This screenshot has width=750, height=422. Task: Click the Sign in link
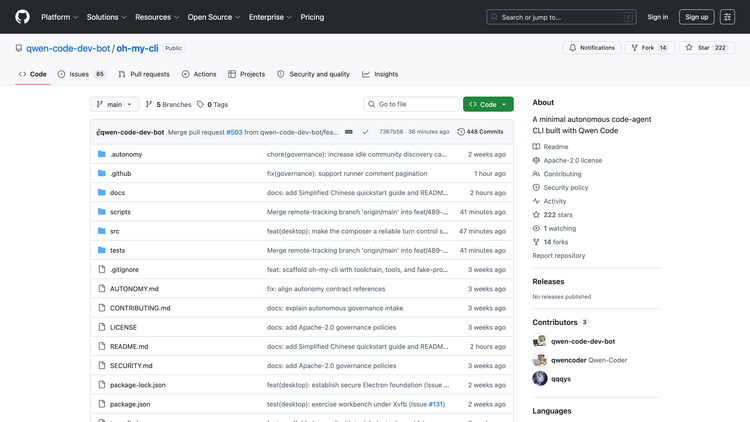pyautogui.click(x=658, y=17)
